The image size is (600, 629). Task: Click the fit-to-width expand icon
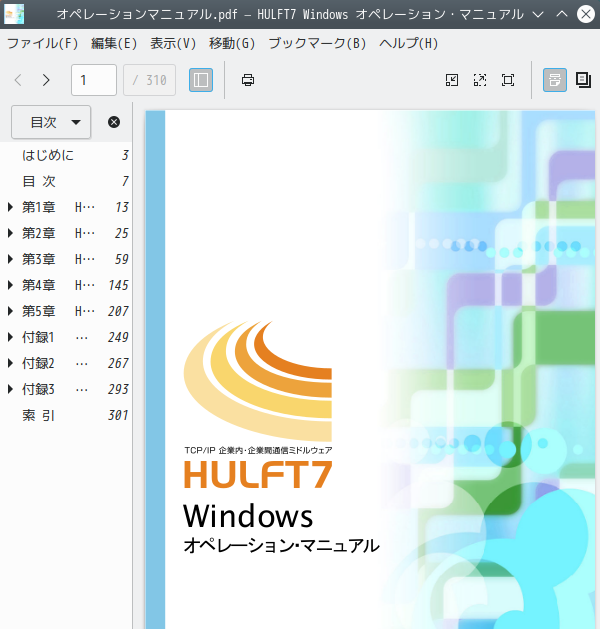click(x=480, y=80)
